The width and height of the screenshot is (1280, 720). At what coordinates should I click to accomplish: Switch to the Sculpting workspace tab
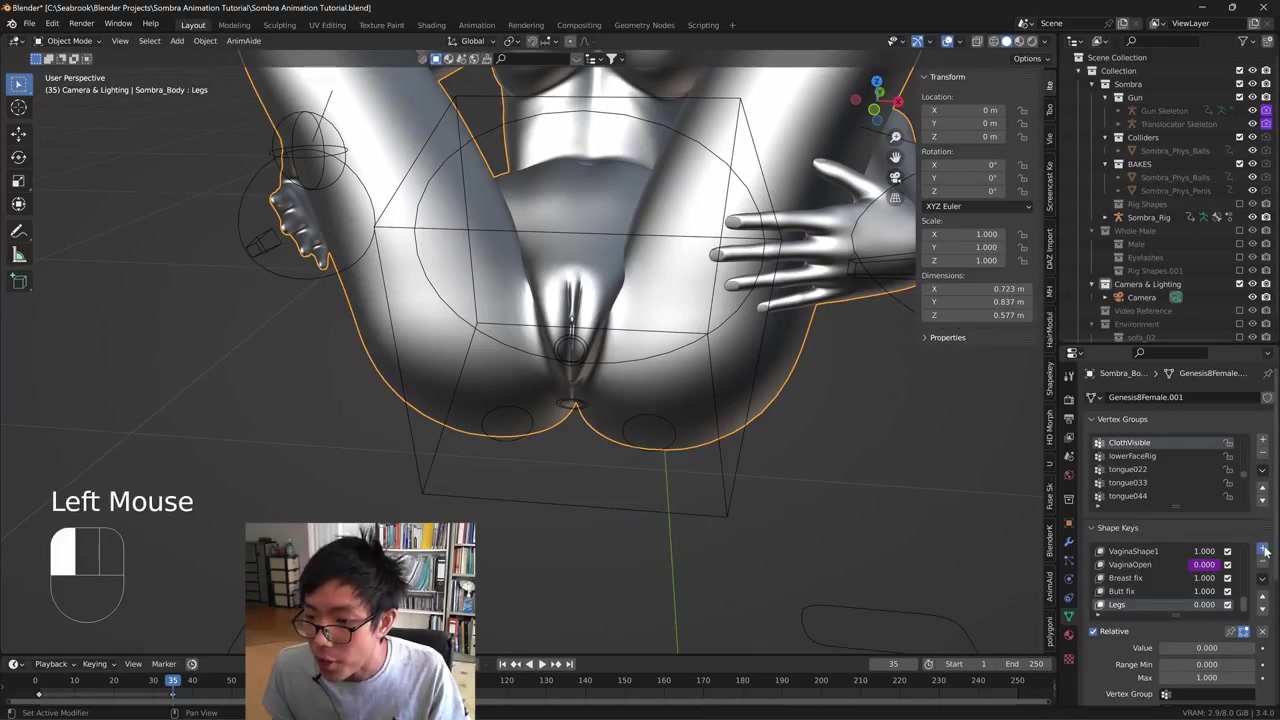tap(279, 25)
